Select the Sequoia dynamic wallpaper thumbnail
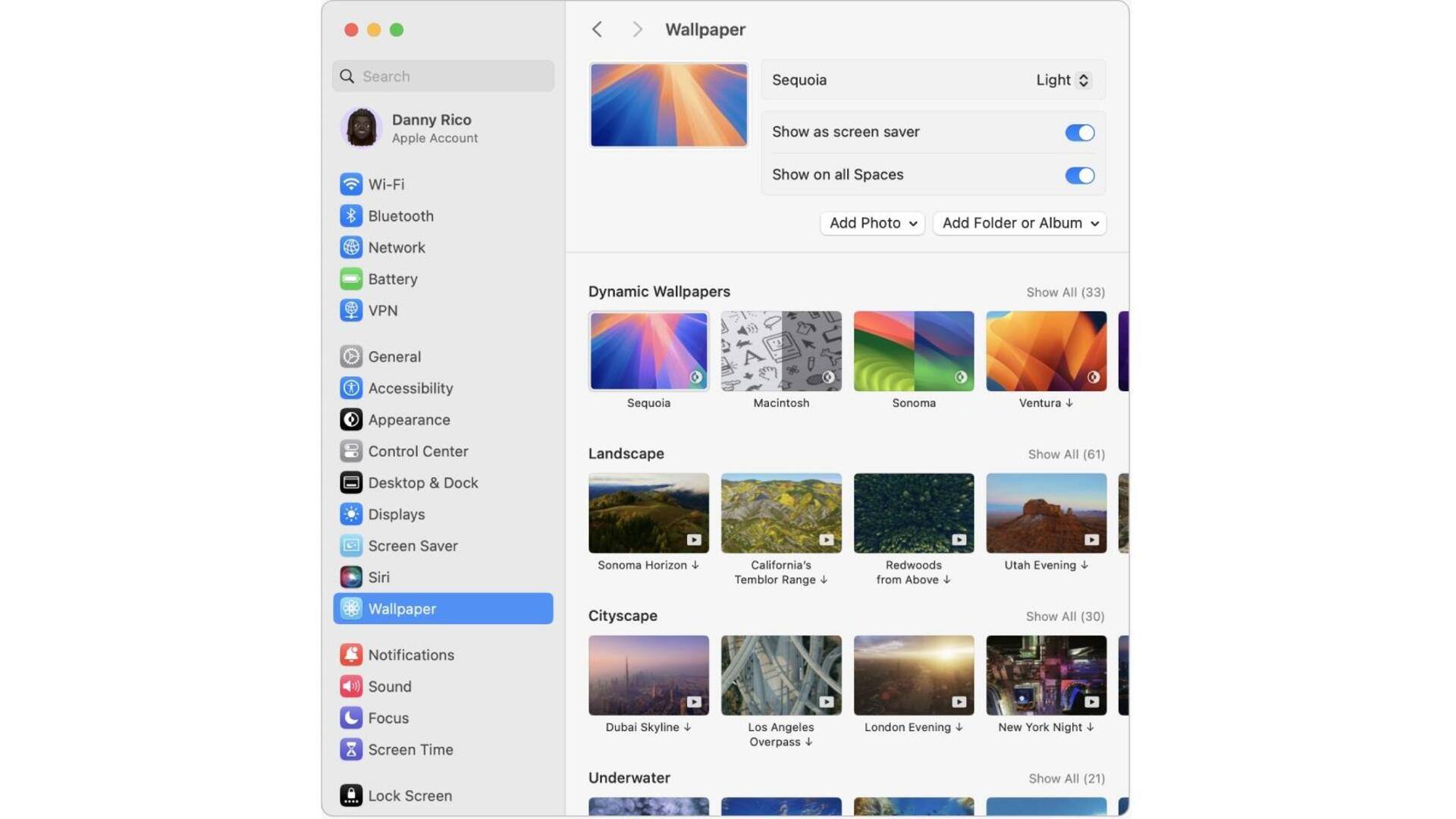This screenshot has width=1456, height=819. tap(648, 351)
